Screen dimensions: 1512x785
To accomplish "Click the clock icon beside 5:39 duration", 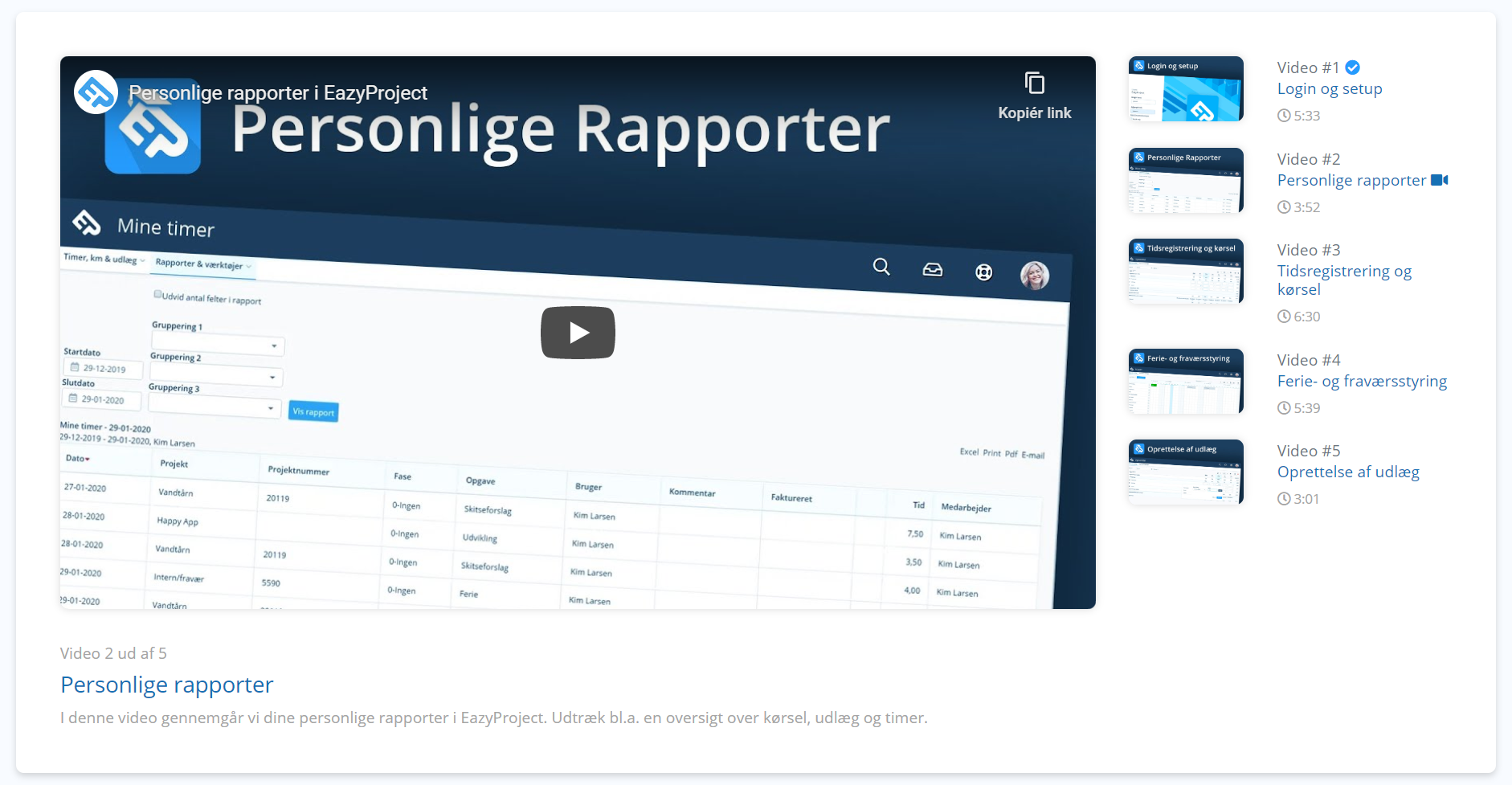I will click(x=1284, y=408).
